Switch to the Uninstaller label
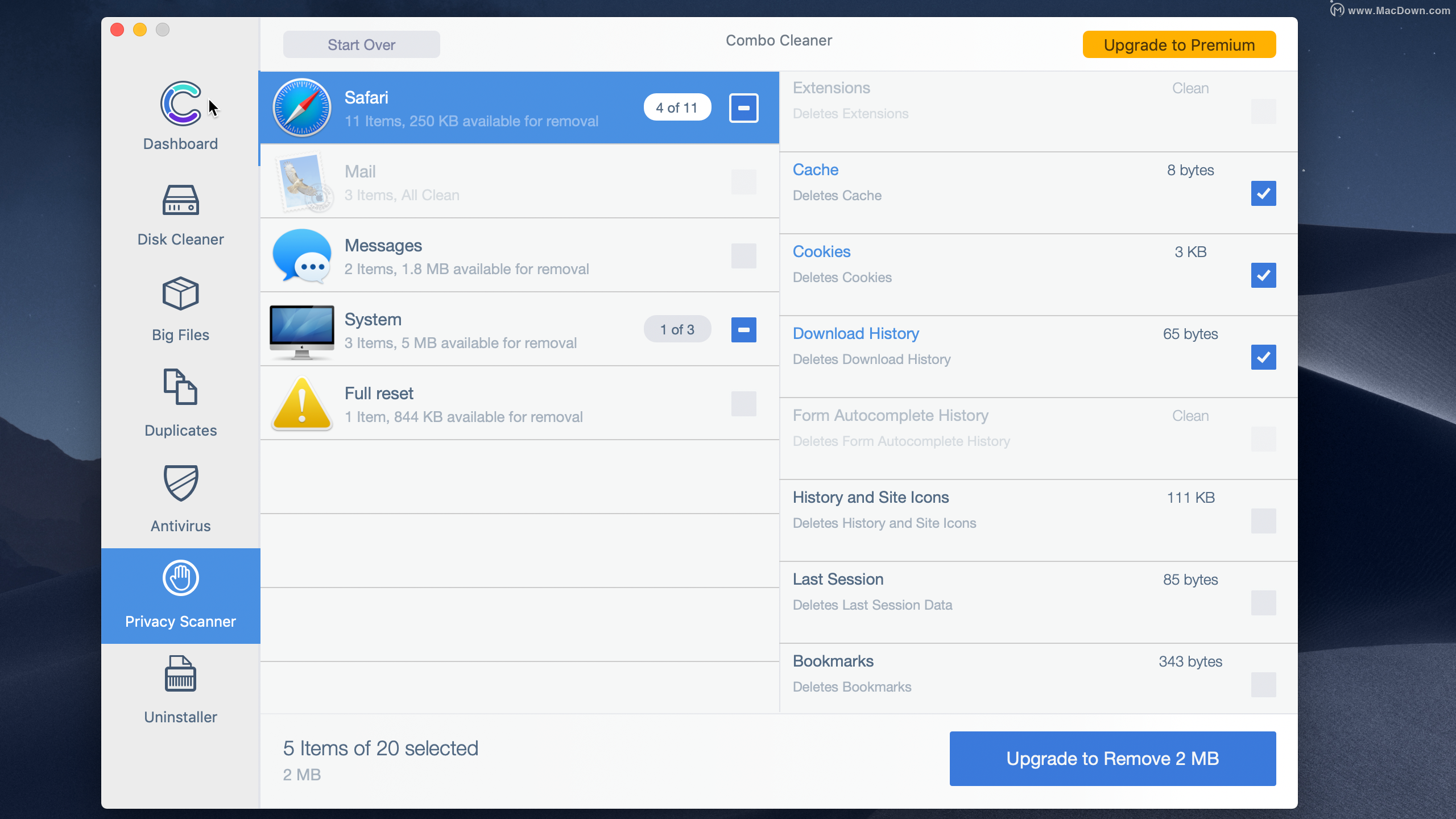Viewport: 1456px width, 819px height. (181, 717)
